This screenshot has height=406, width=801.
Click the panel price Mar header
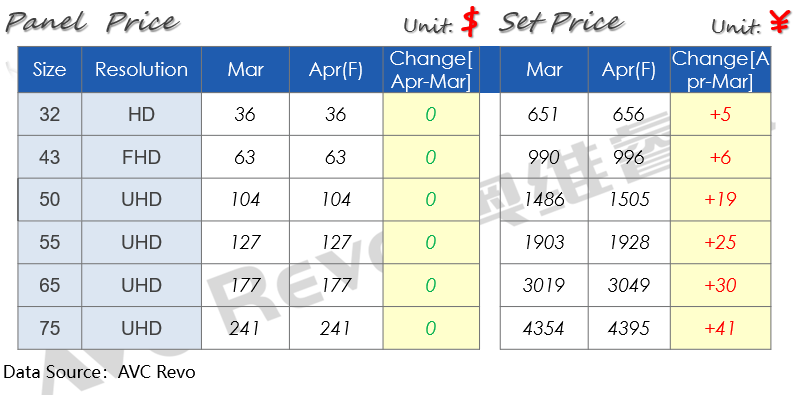[246, 69]
